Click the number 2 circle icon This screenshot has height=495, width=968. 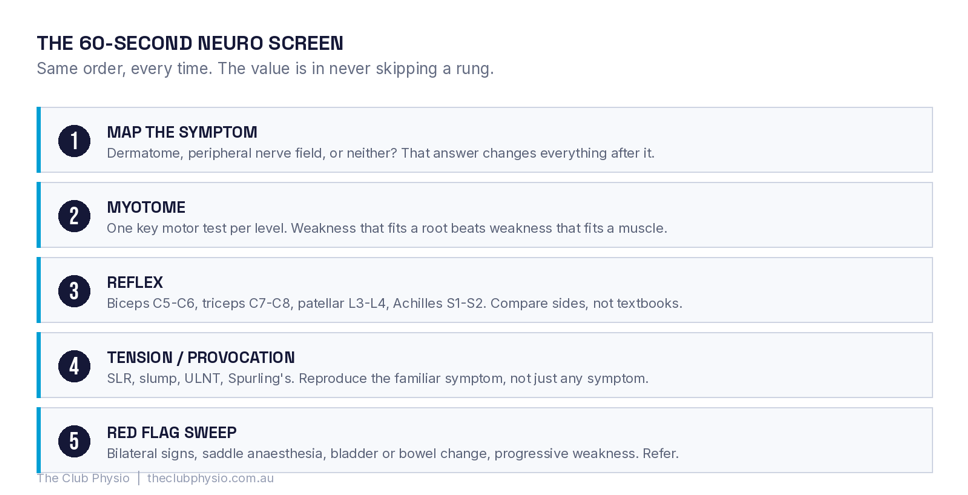tap(74, 216)
